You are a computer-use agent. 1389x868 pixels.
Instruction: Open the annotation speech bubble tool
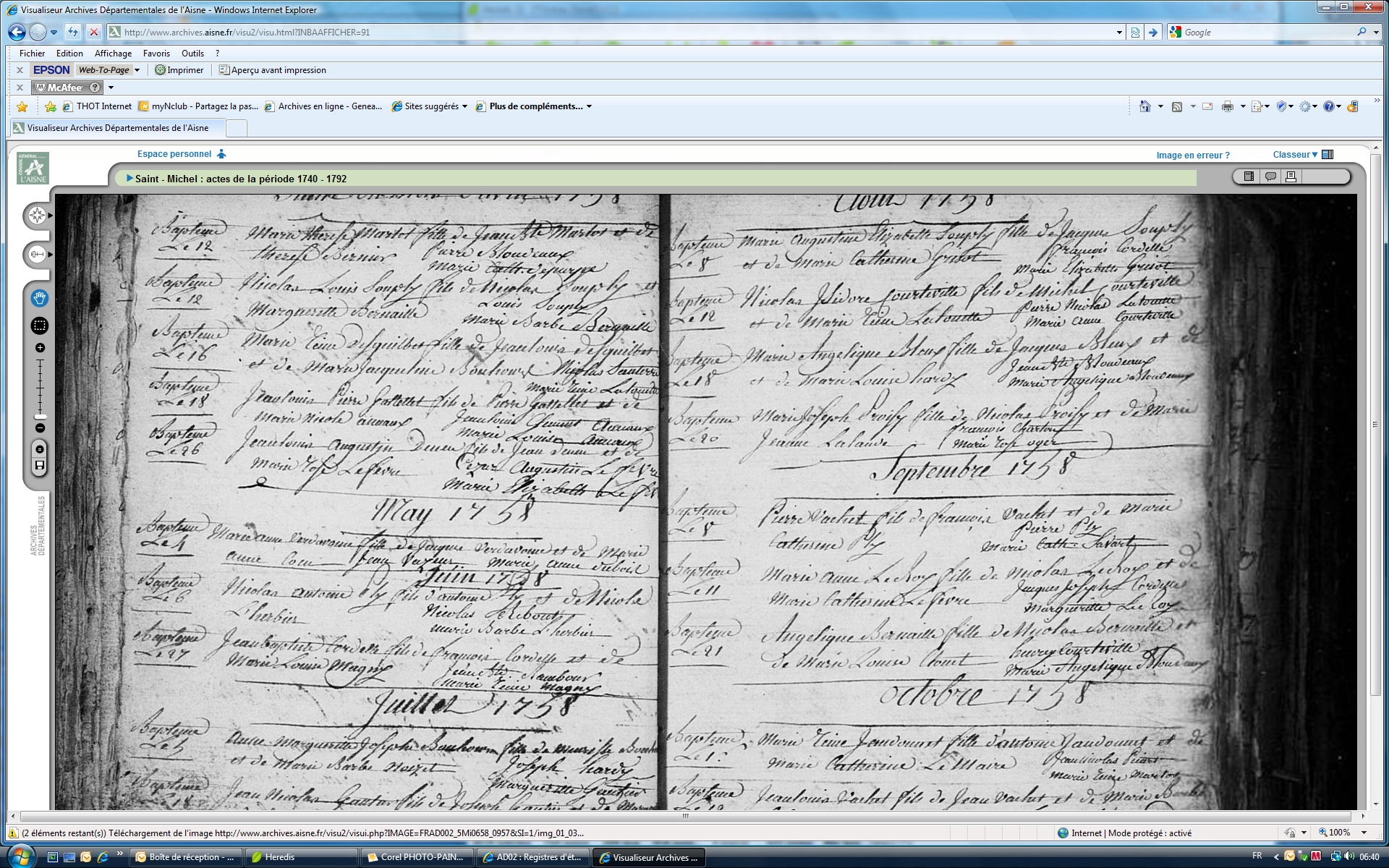point(1270,176)
